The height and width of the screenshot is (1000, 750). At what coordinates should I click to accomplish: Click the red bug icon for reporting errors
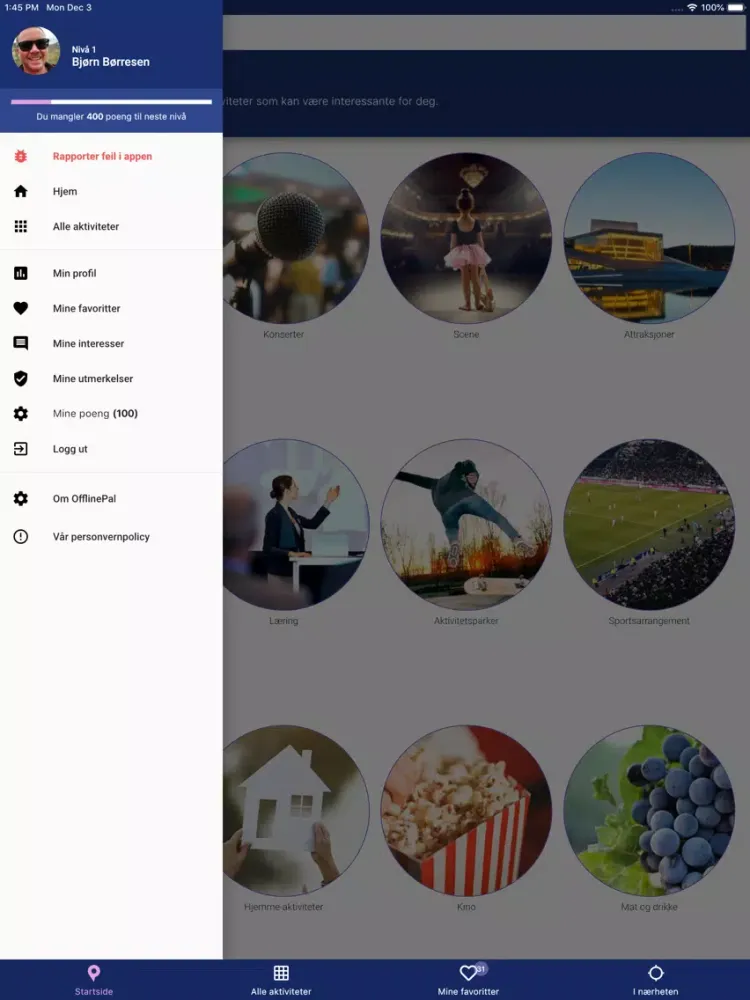20,156
